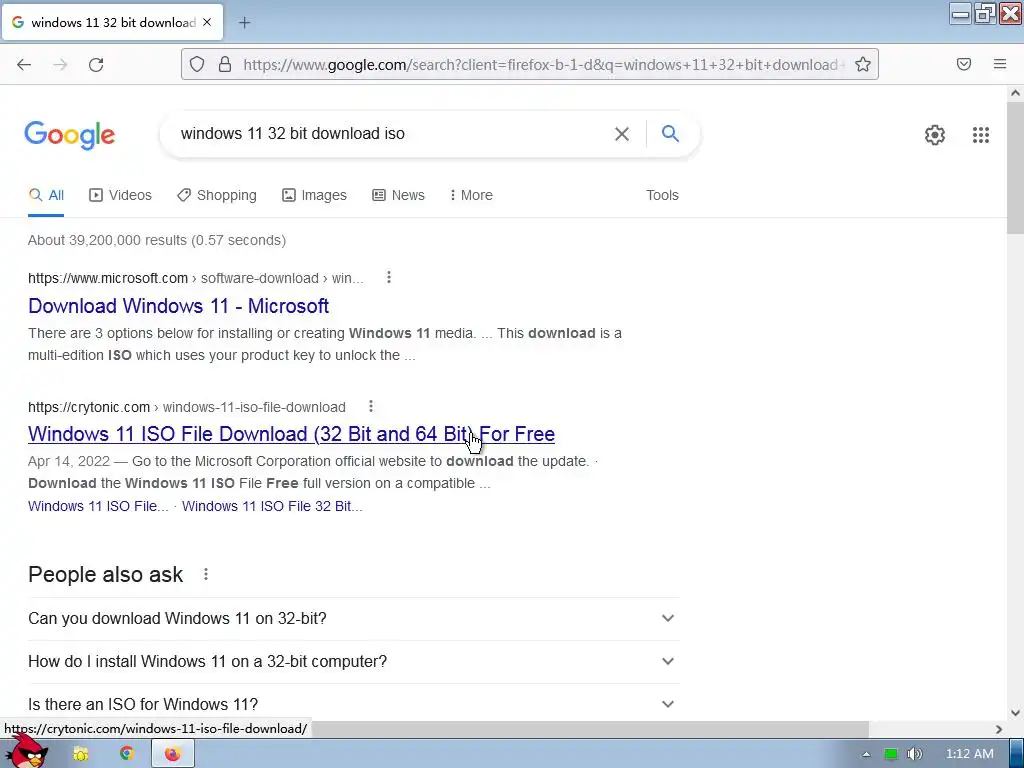Click the vertical scrollbar thumb
This screenshot has width=1024, height=768.
1015,168
